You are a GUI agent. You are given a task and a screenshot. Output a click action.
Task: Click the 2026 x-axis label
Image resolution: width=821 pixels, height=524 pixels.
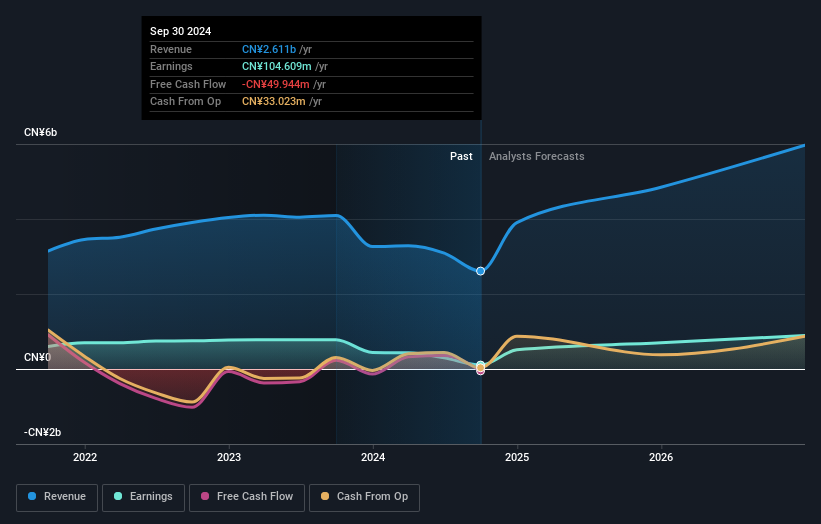(x=661, y=457)
